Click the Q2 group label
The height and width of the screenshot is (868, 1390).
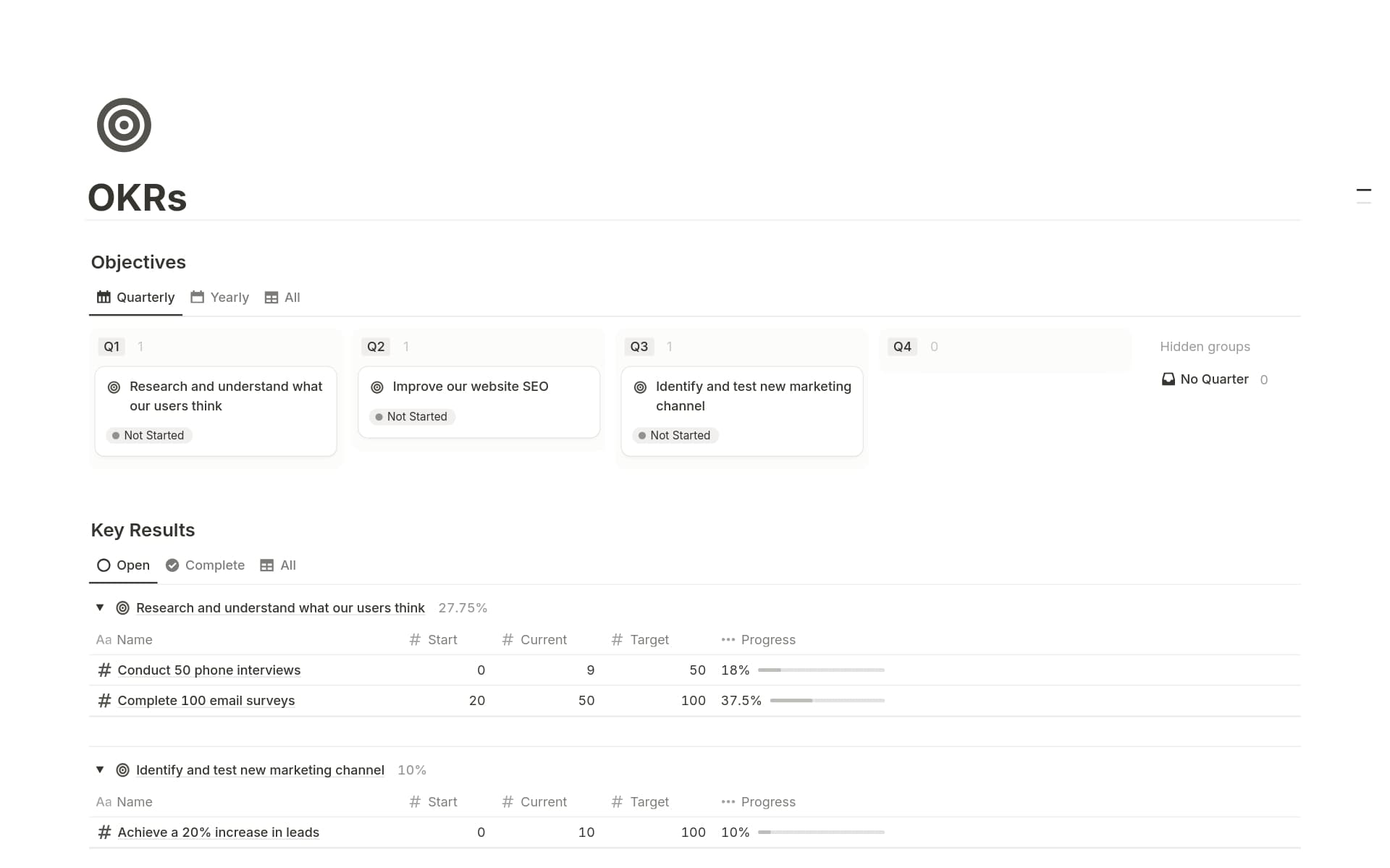coord(376,347)
